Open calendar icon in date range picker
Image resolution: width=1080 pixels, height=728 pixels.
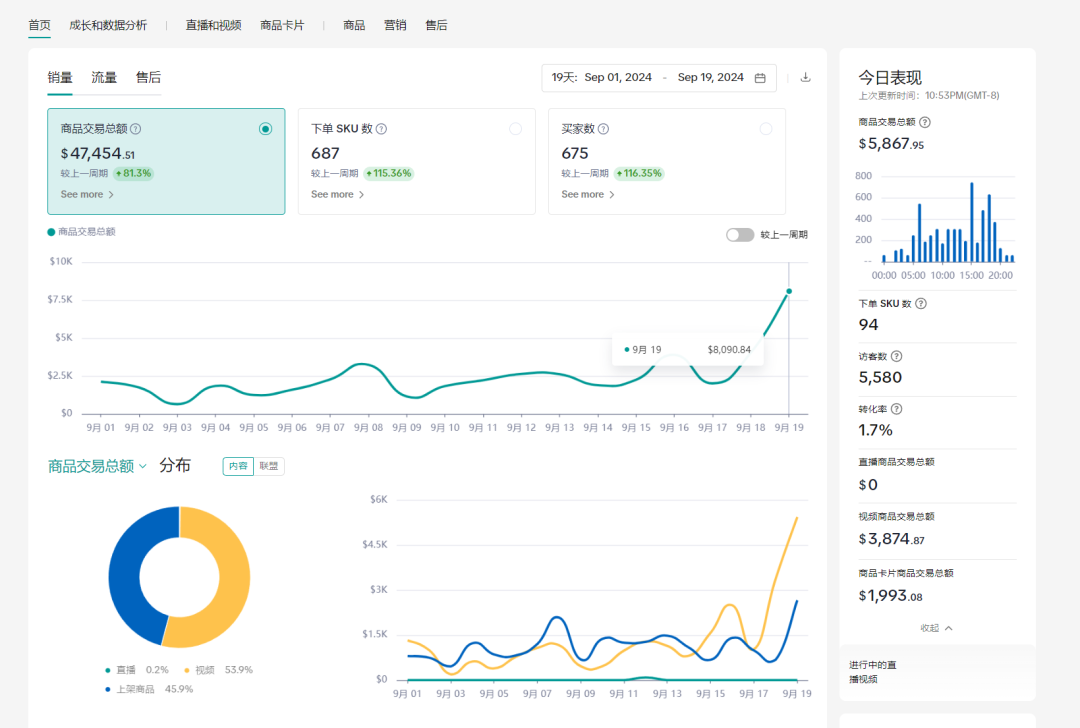(760, 78)
